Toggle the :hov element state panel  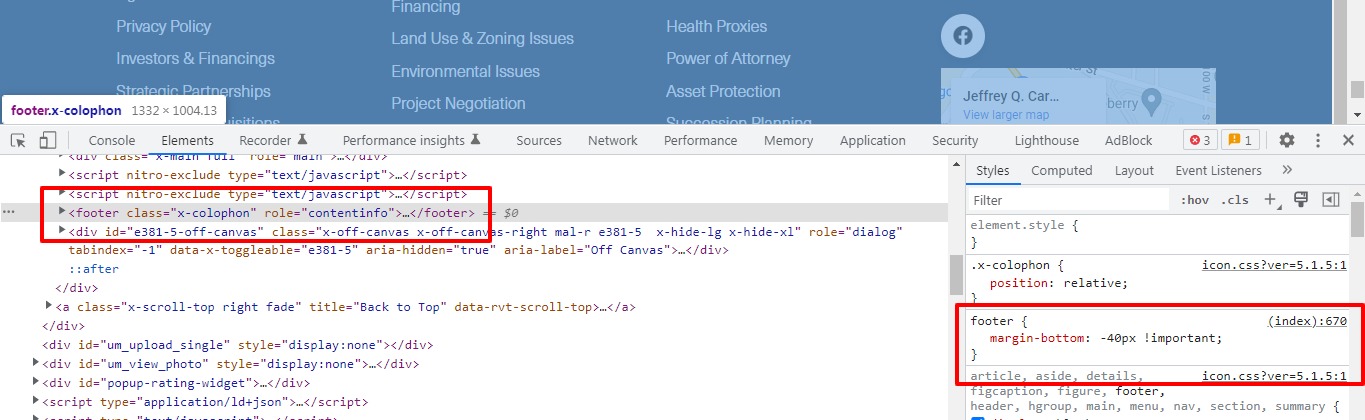pos(1195,200)
